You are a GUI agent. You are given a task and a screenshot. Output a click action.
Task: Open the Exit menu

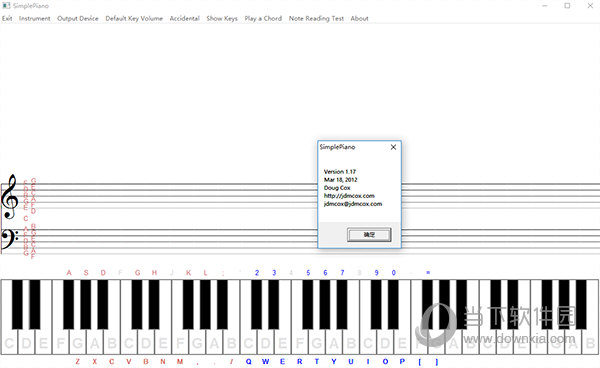coord(7,18)
